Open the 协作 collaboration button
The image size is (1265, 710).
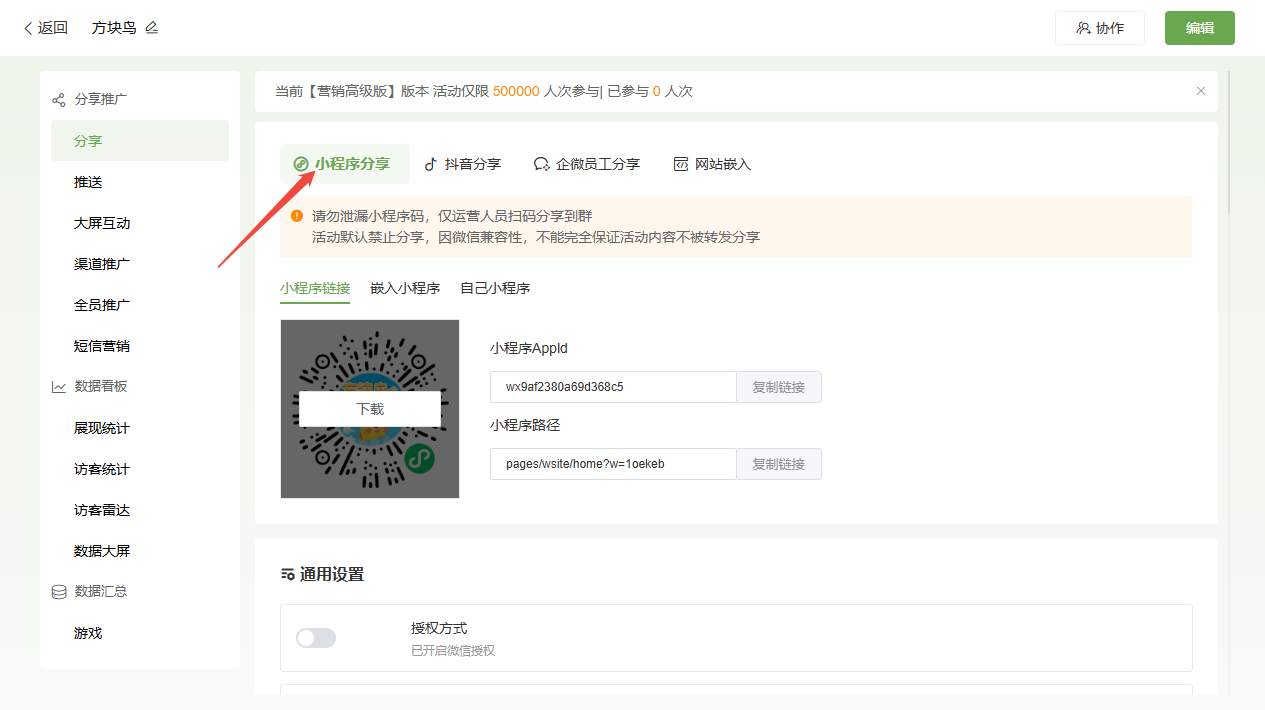[1099, 28]
